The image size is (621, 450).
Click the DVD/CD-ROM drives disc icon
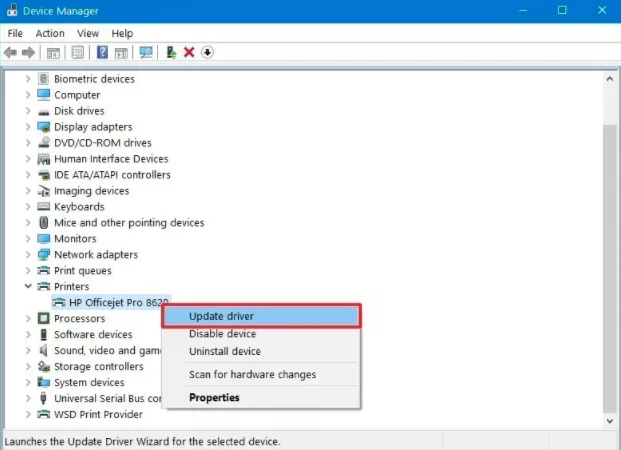tap(43, 143)
